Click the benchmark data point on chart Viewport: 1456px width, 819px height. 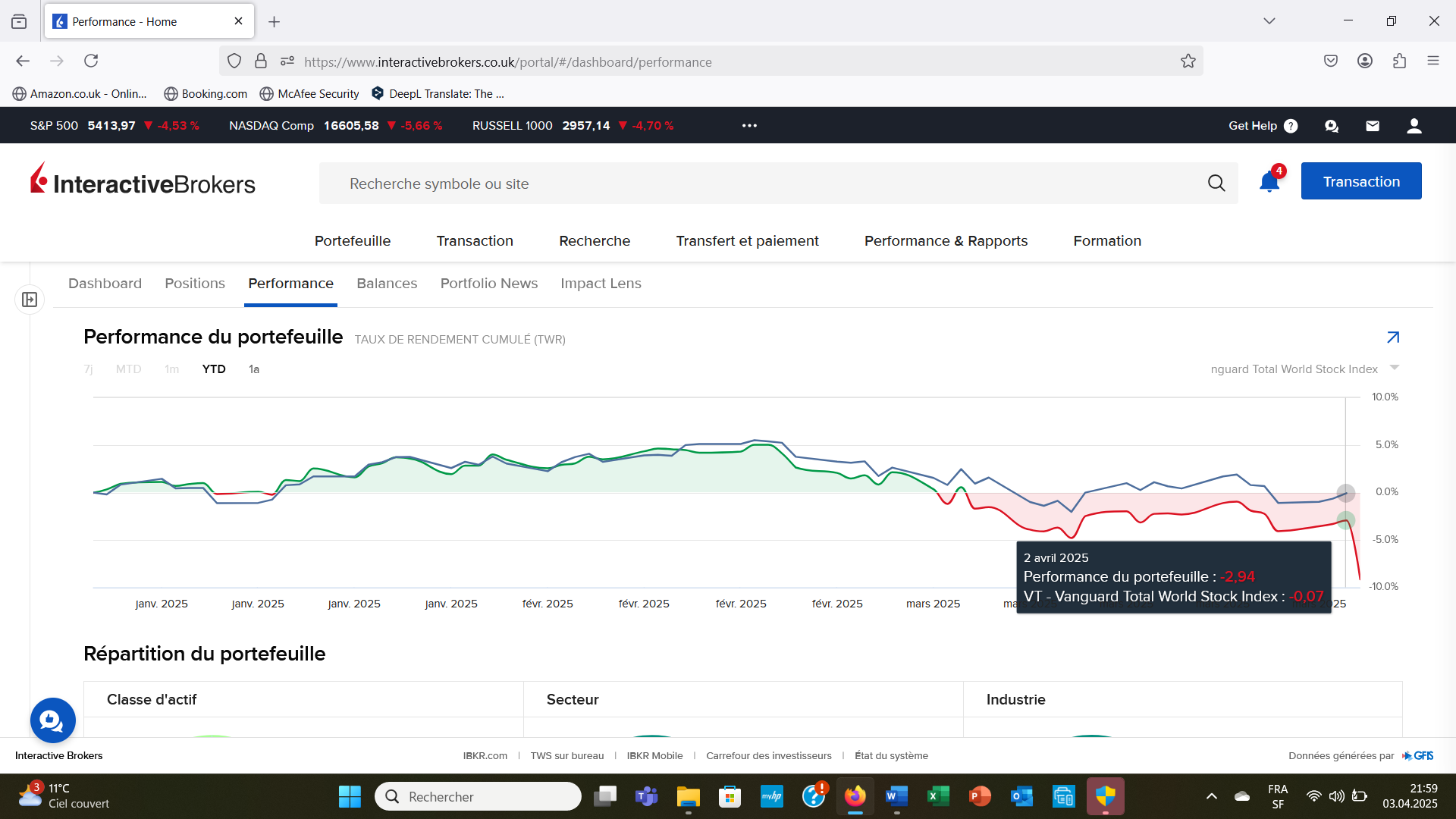(1345, 493)
